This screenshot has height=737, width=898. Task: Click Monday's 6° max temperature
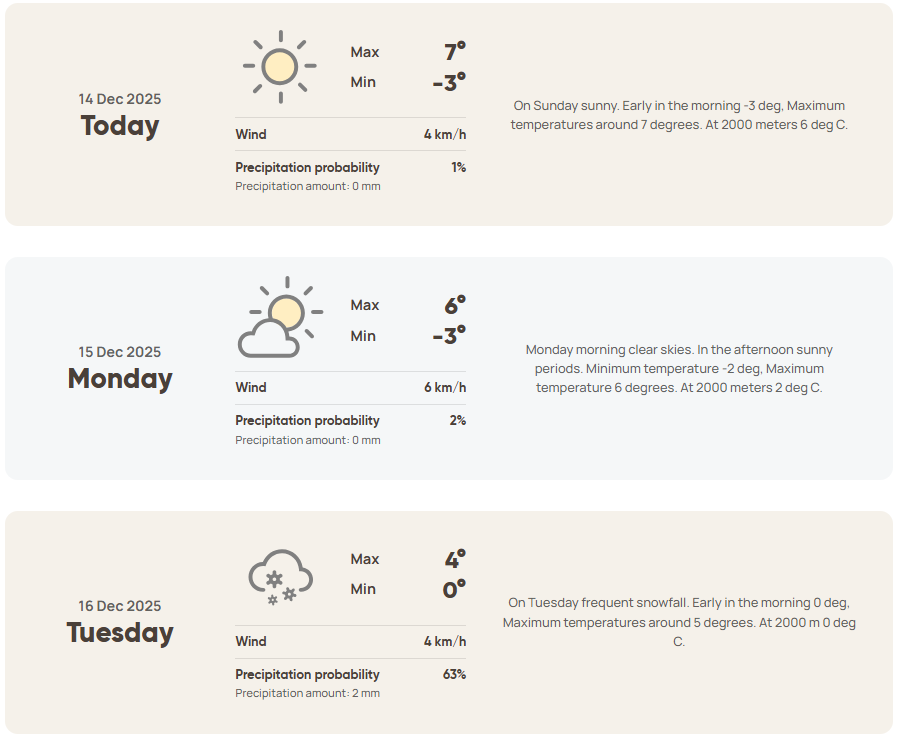pyautogui.click(x=455, y=305)
